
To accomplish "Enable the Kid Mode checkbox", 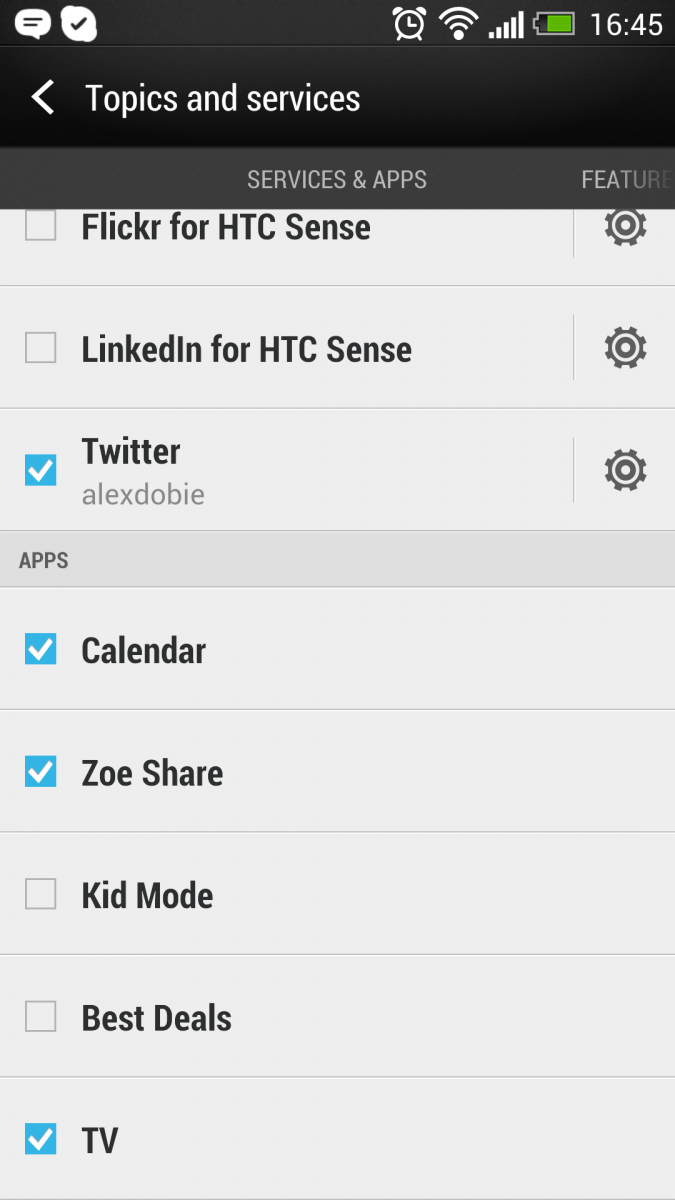I will coord(40,894).
